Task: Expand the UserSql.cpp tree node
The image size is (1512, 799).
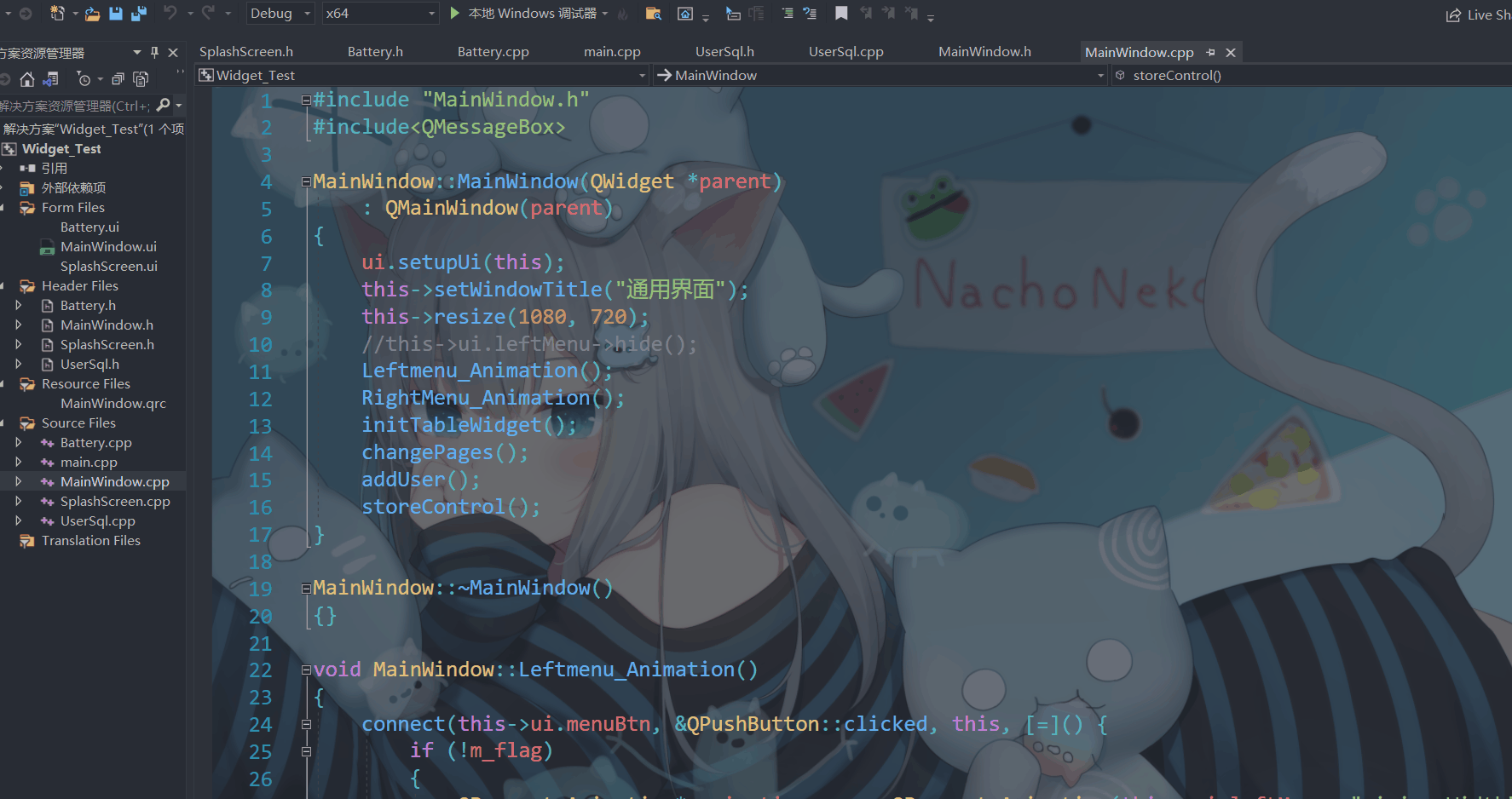Action: point(19,520)
